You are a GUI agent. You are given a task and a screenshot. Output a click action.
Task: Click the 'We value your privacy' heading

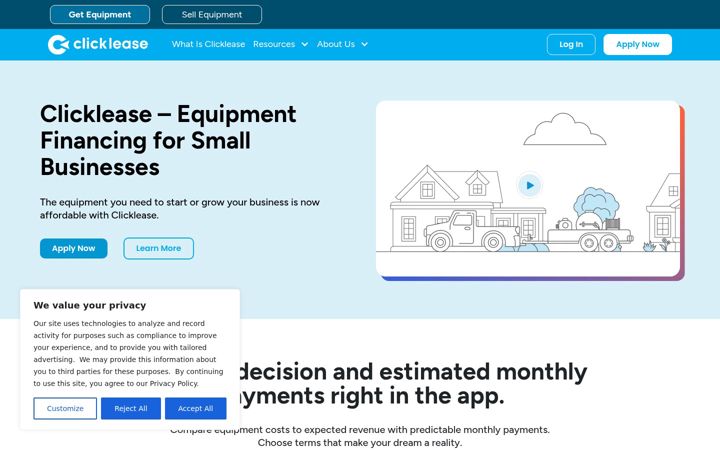[x=90, y=305]
